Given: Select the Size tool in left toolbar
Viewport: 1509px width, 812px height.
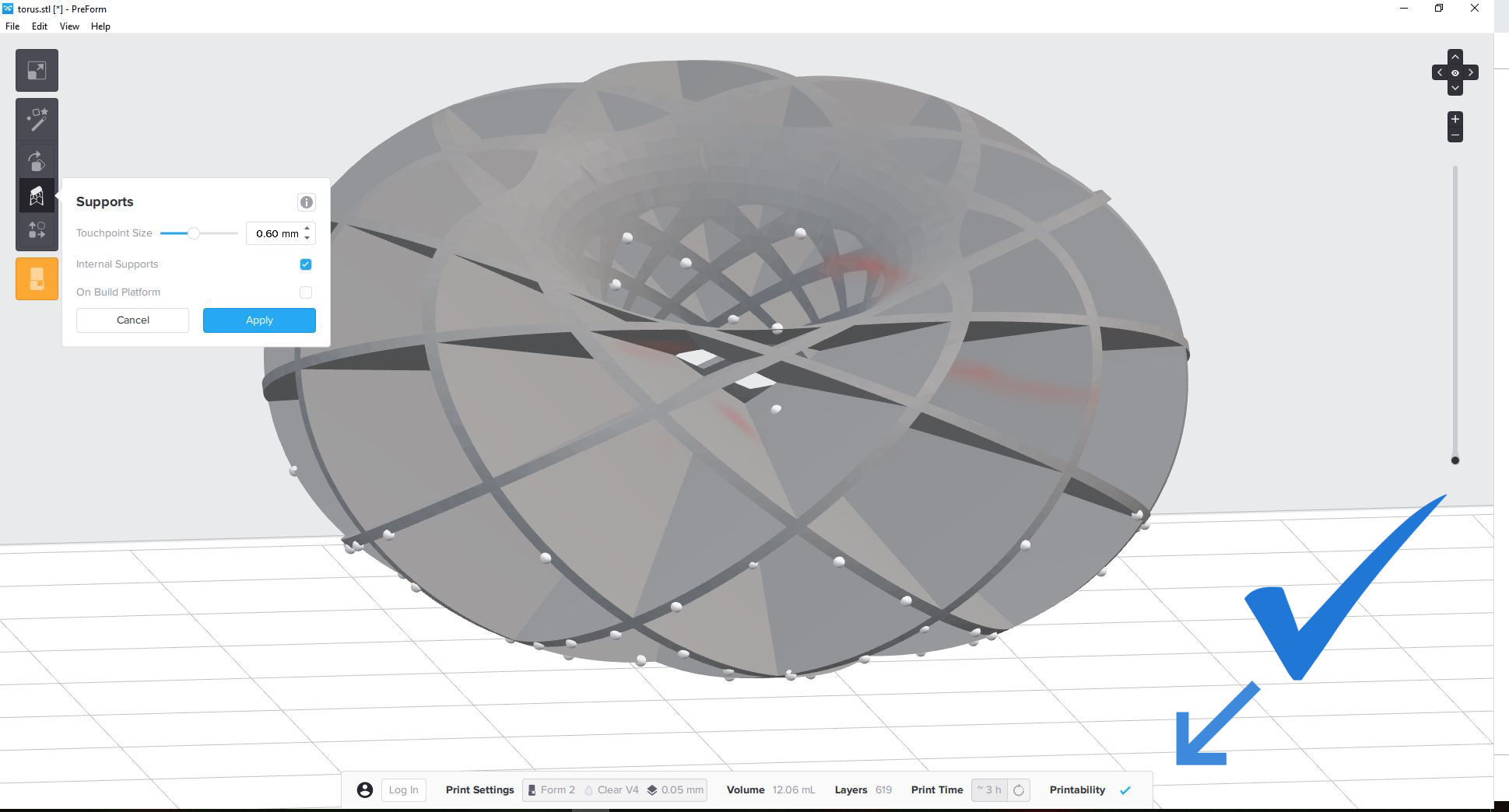Looking at the screenshot, I should point(37,71).
